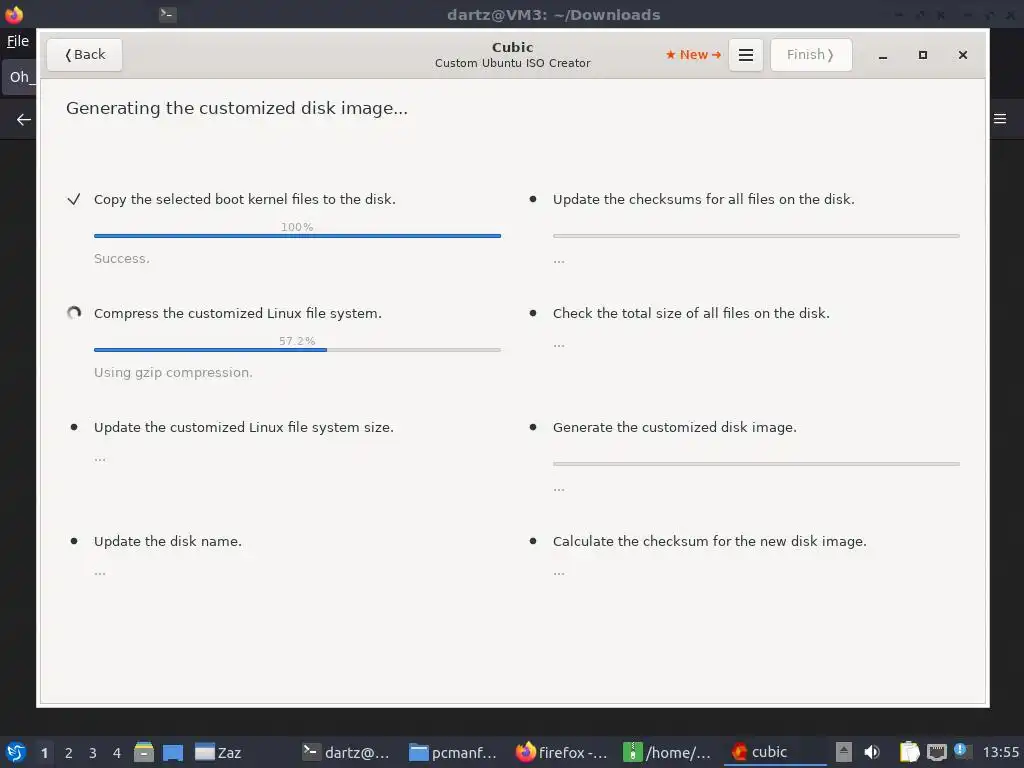Click the spinner beside Compress Linux file system
Screen dimensions: 1024x768
[x=74, y=313]
